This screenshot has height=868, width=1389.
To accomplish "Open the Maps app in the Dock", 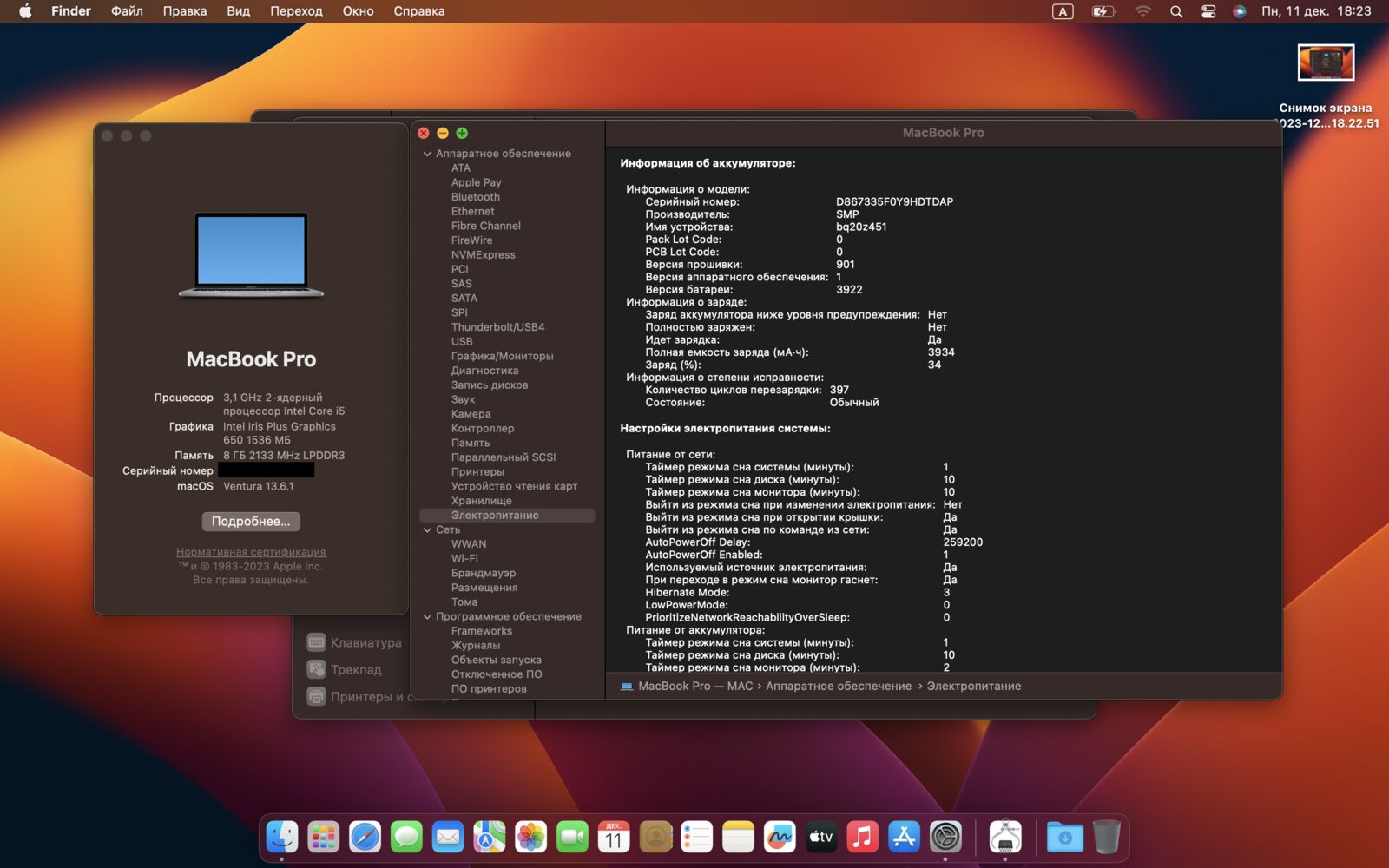I will pos(490,837).
